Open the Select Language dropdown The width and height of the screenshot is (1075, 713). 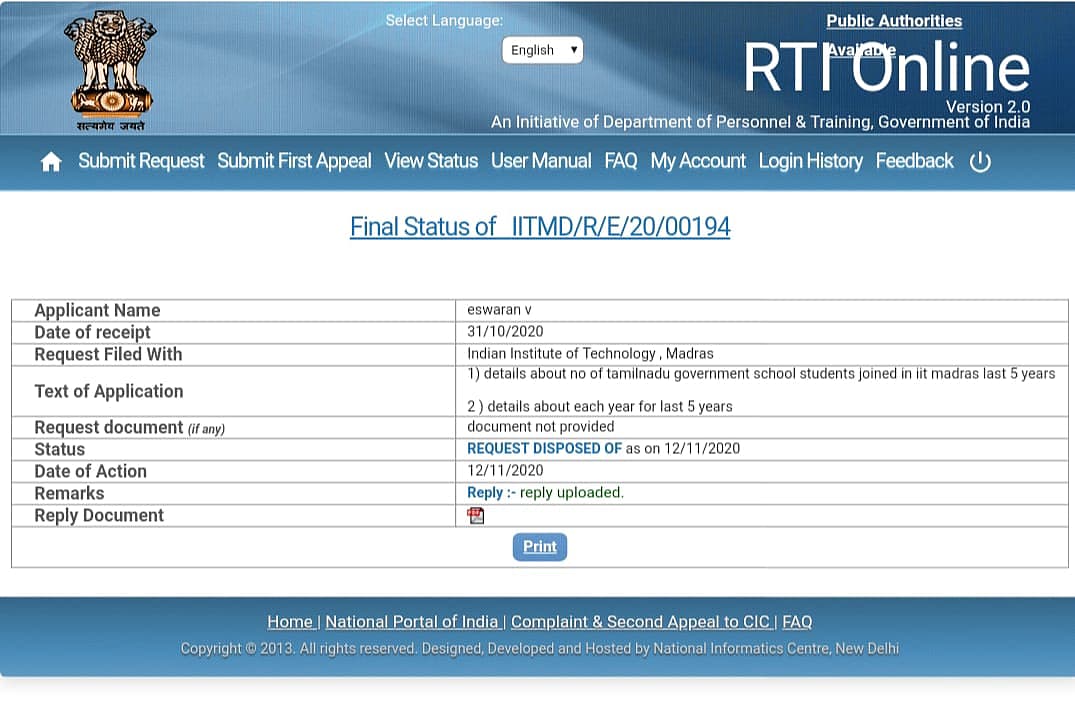(x=542, y=50)
